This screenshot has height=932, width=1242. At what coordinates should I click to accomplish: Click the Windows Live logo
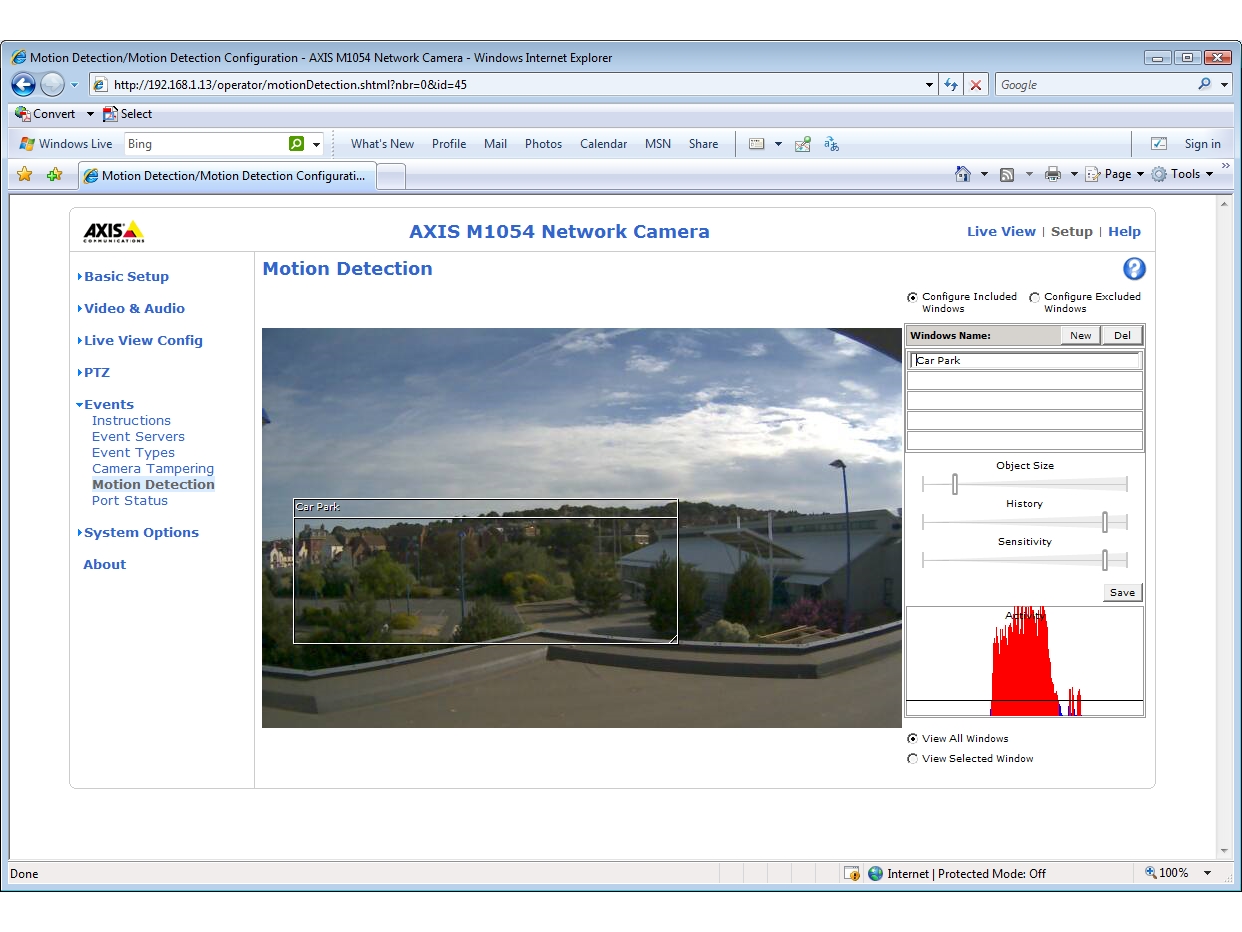coord(27,144)
